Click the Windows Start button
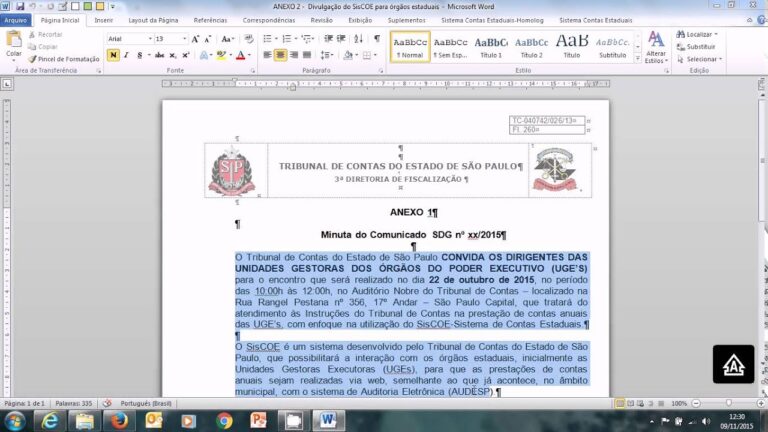 (x=14, y=421)
